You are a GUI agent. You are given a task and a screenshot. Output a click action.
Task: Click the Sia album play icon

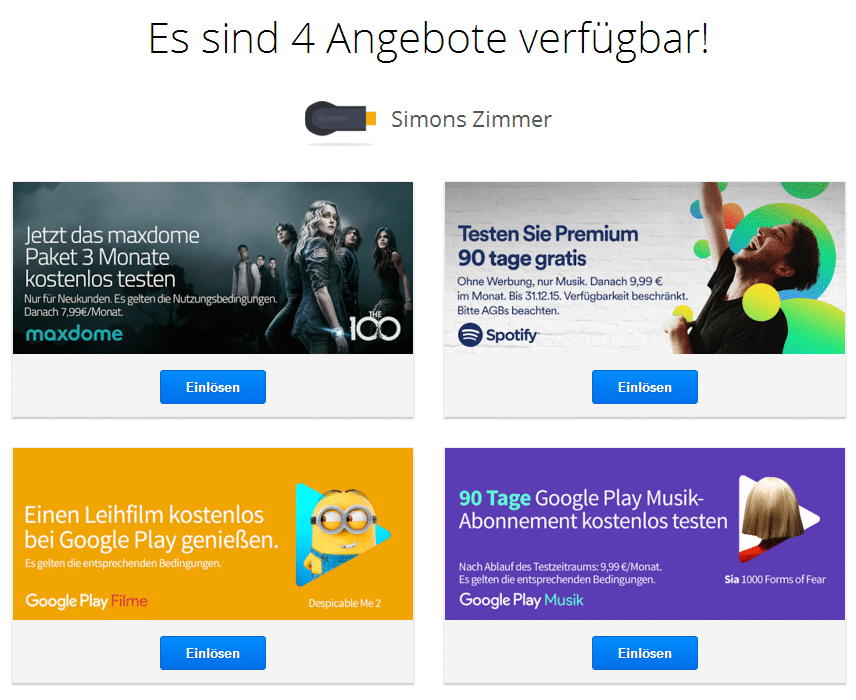tap(778, 519)
